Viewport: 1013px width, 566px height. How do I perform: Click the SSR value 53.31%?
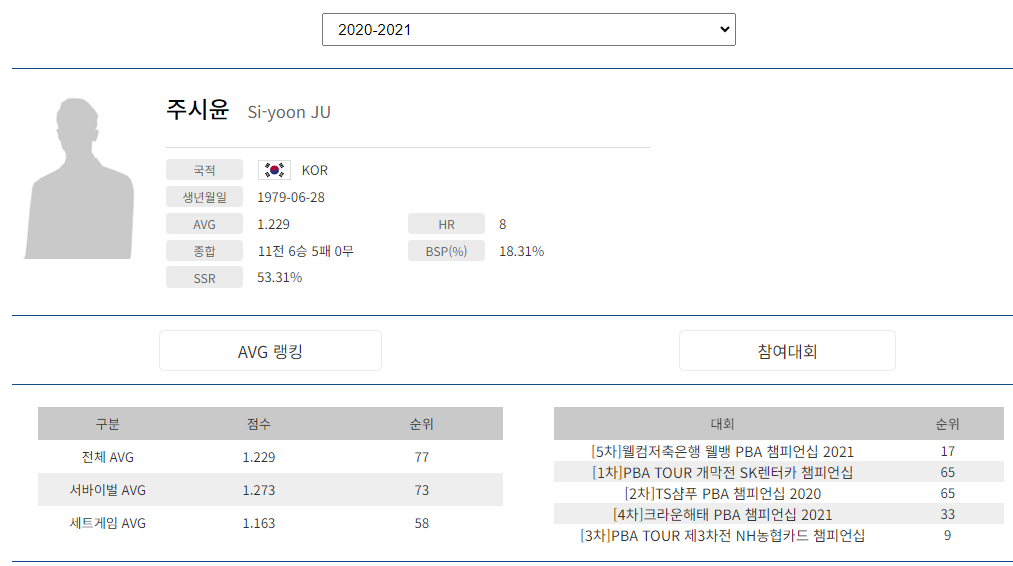[x=280, y=277]
